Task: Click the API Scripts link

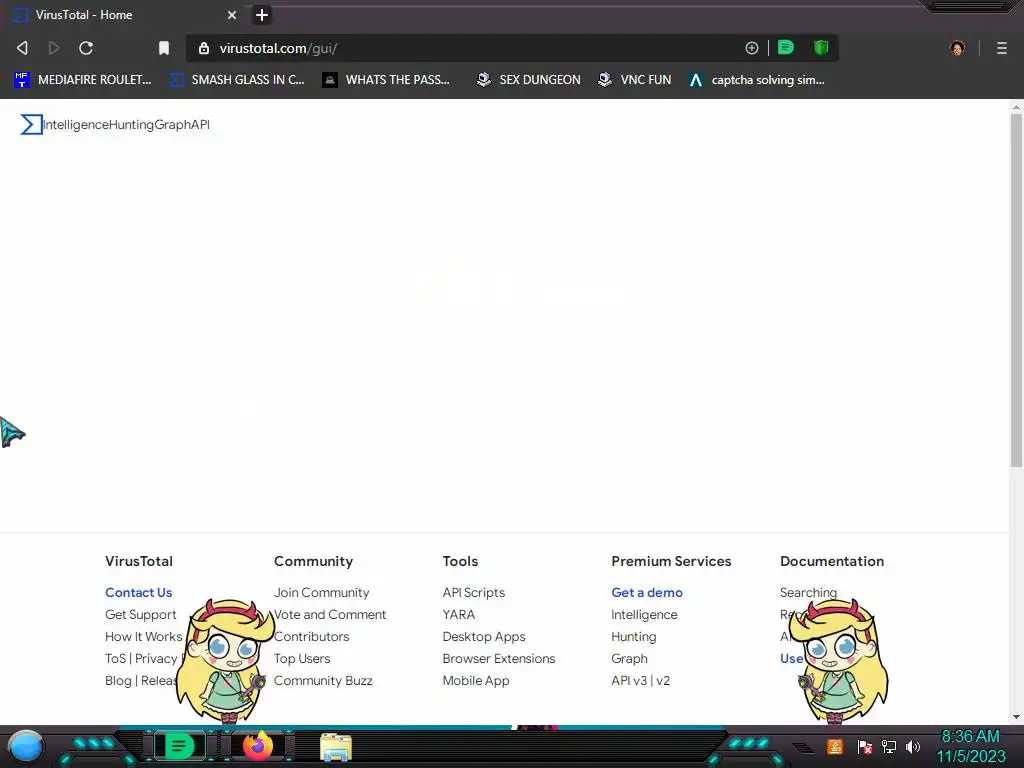Action: click(x=473, y=592)
